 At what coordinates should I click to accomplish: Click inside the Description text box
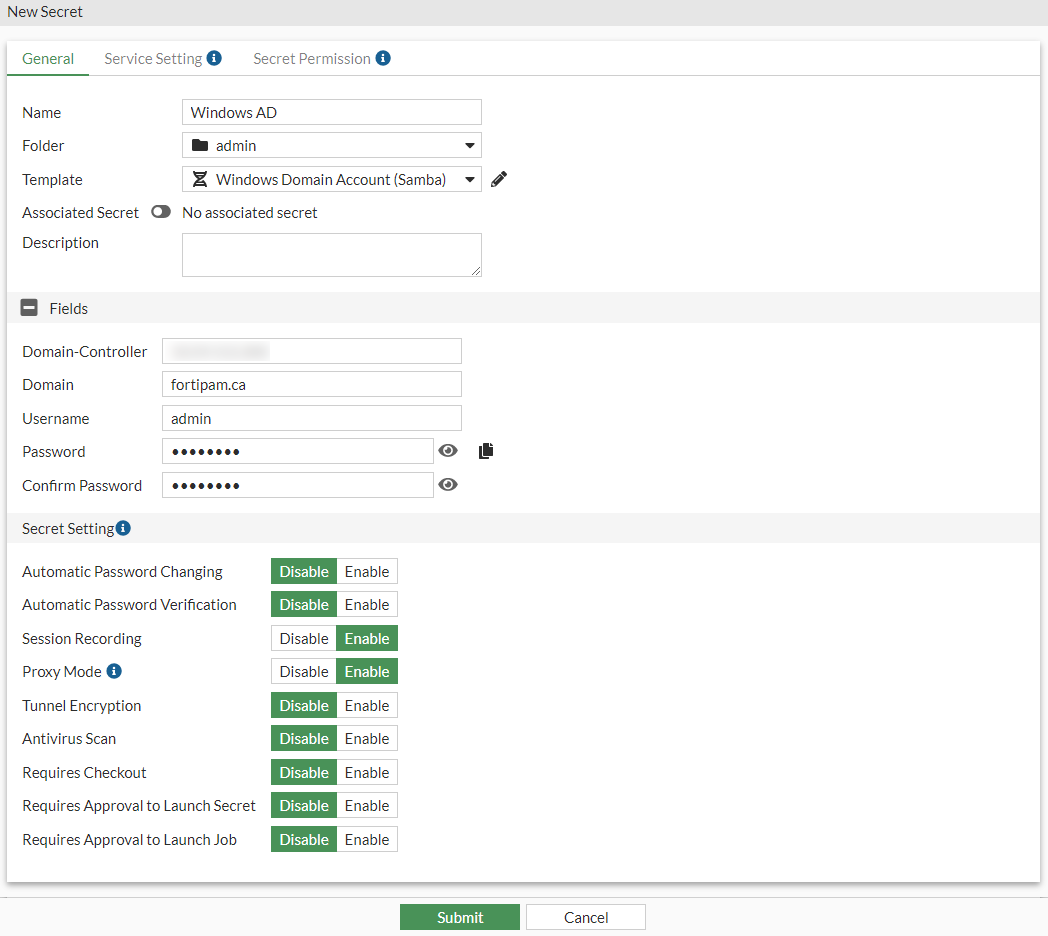330,254
